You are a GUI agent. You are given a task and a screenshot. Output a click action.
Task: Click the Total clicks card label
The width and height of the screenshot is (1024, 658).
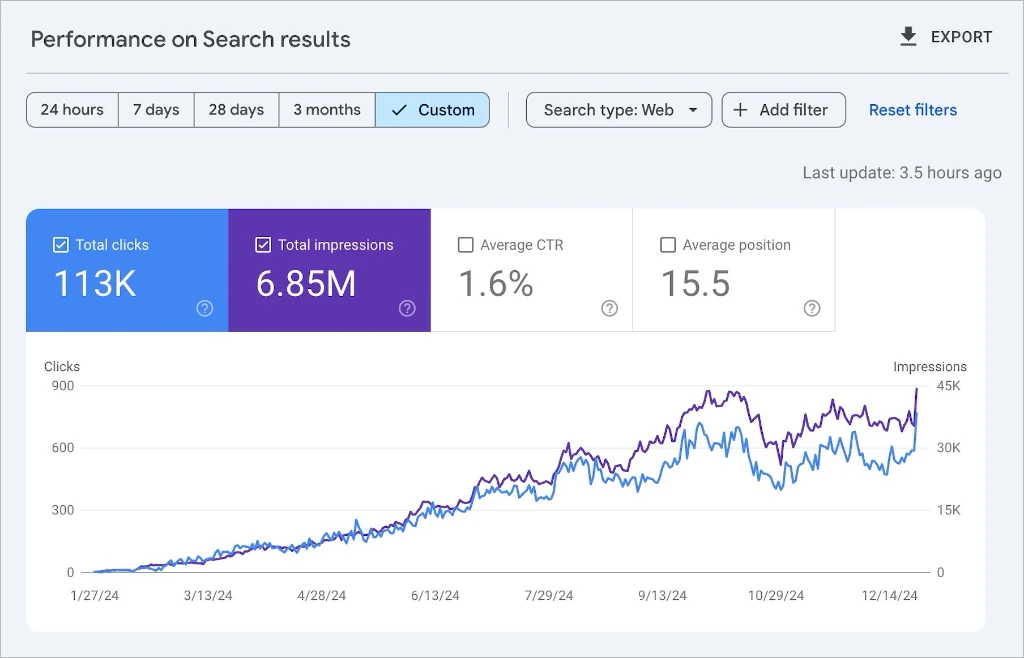click(112, 245)
